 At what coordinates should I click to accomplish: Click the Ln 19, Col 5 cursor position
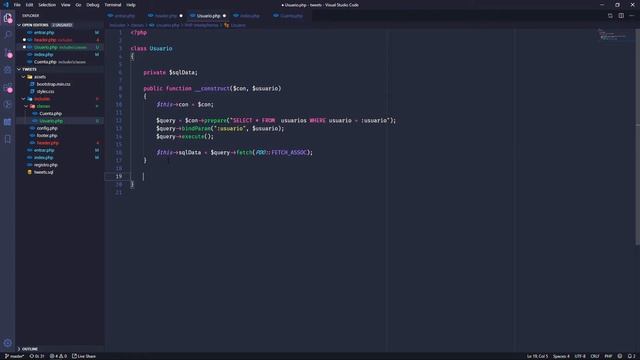click(537, 356)
